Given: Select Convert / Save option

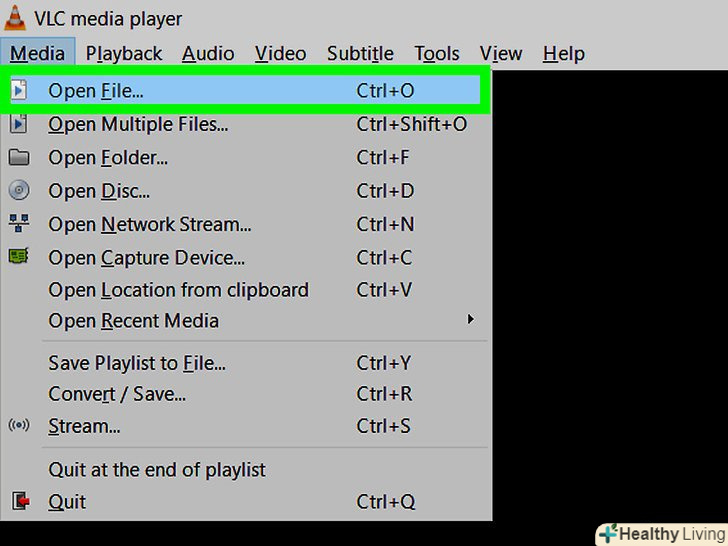Looking at the screenshot, I should [117, 394].
